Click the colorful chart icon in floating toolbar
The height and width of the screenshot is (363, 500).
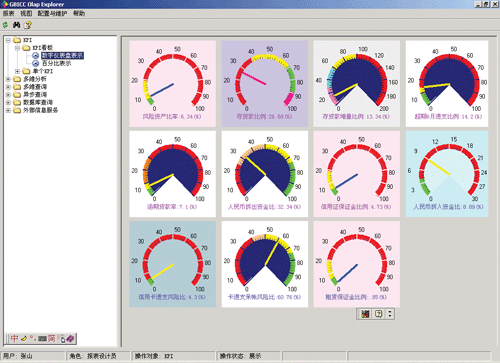(366, 314)
